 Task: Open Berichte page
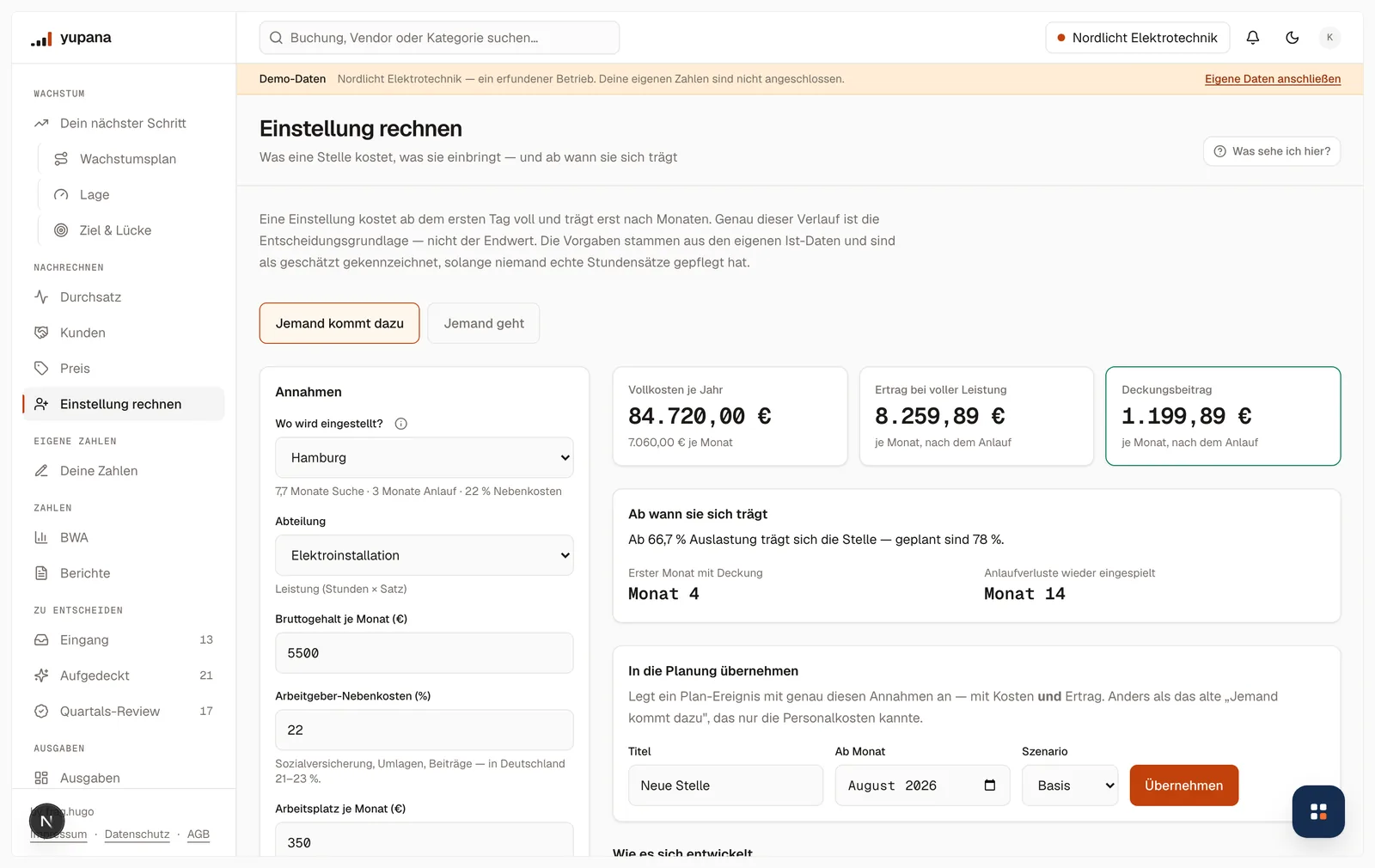pyautogui.click(x=124, y=573)
